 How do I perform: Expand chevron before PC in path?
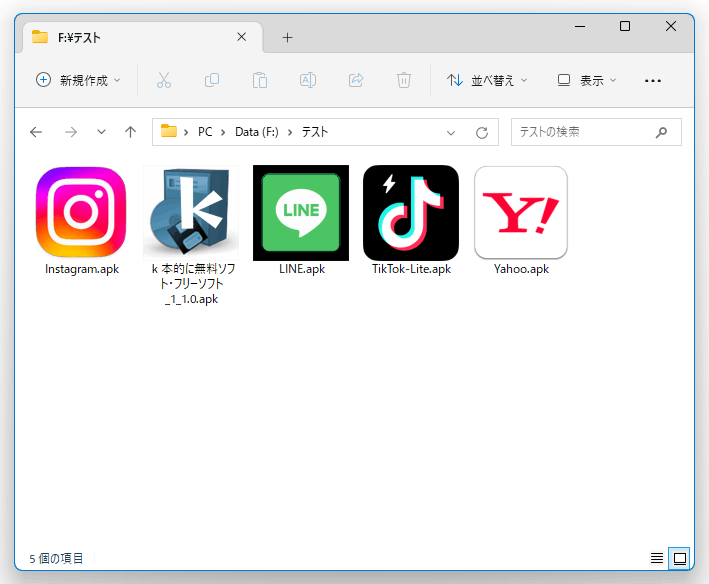pos(186,132)
